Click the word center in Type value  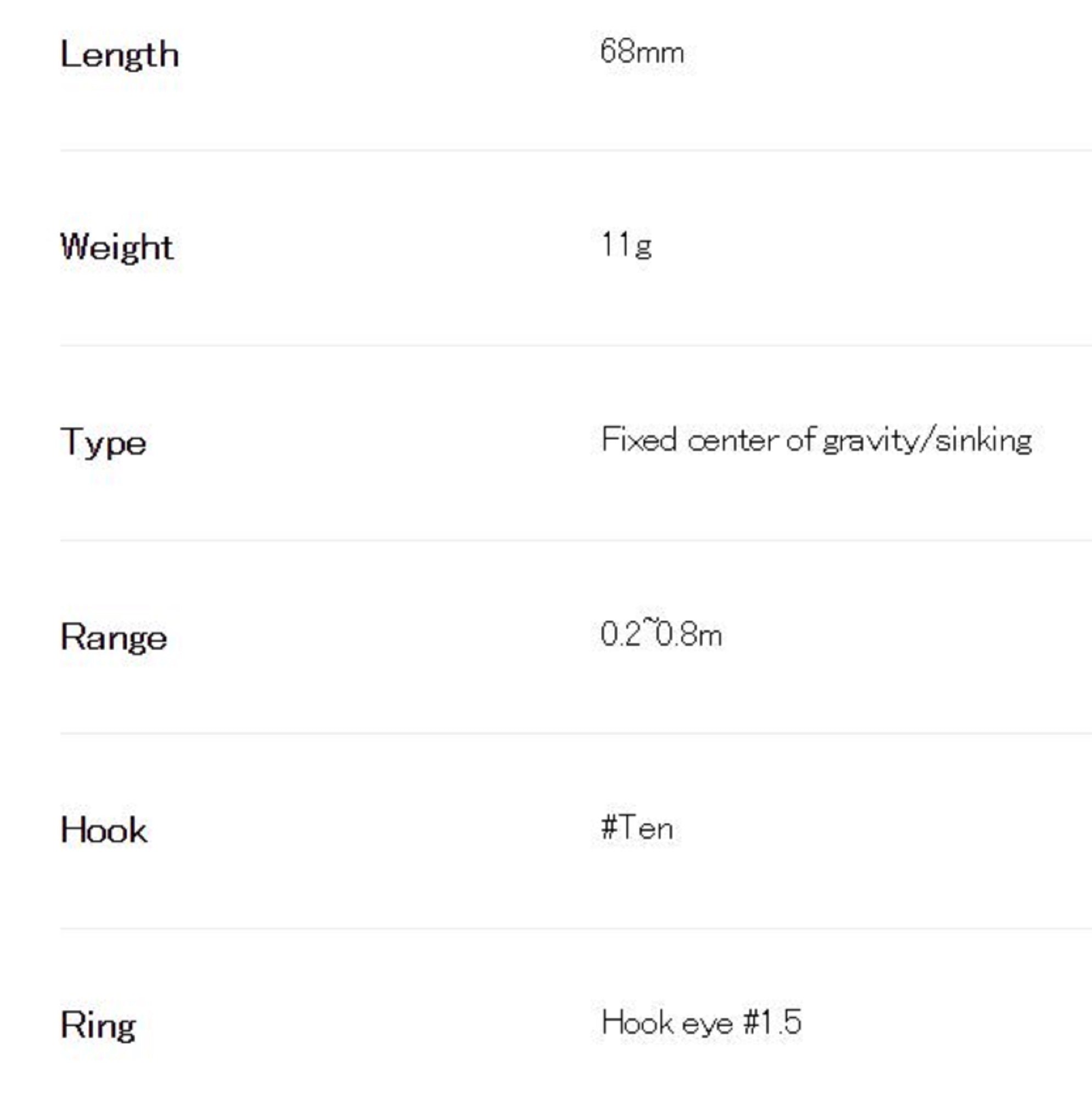(x=732, y=441)
